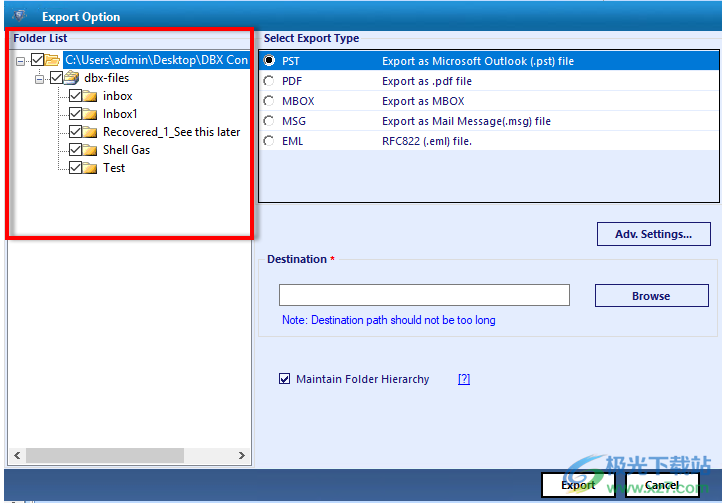Select the MBOX export radio button
Viewport: 722px width, 504px height.
269,100
